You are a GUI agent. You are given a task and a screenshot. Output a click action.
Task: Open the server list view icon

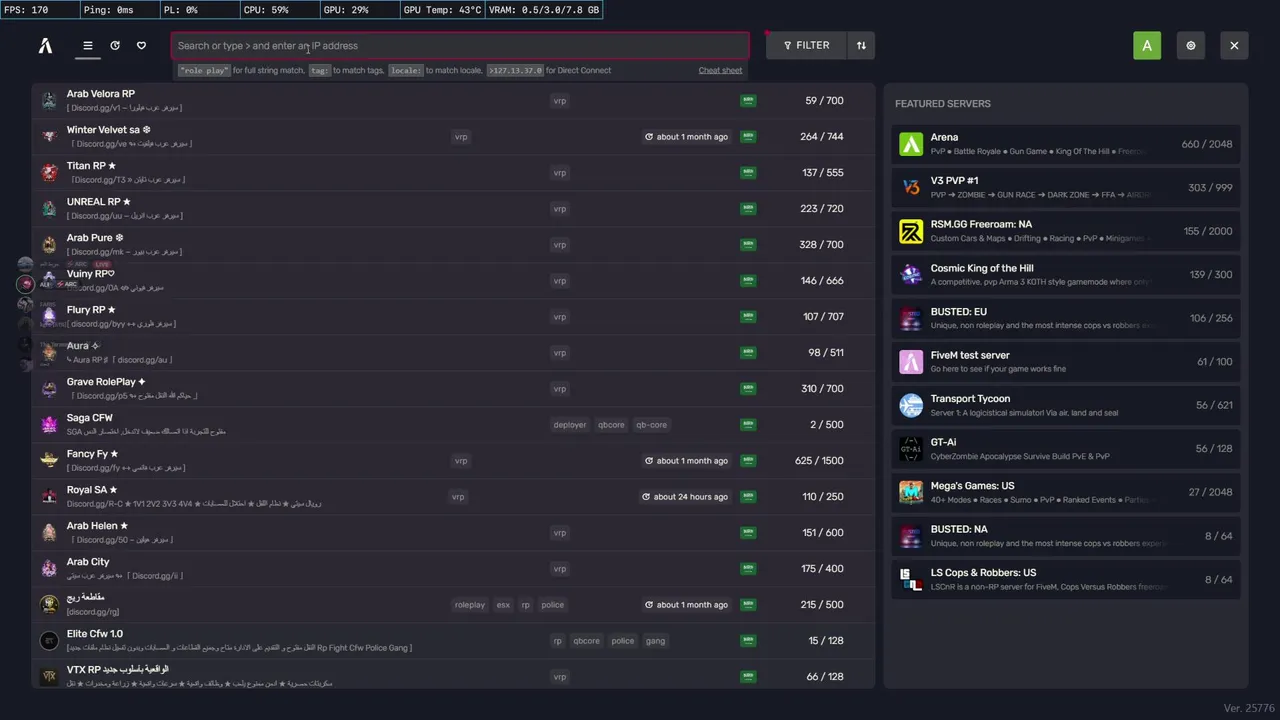coord(88,45)
